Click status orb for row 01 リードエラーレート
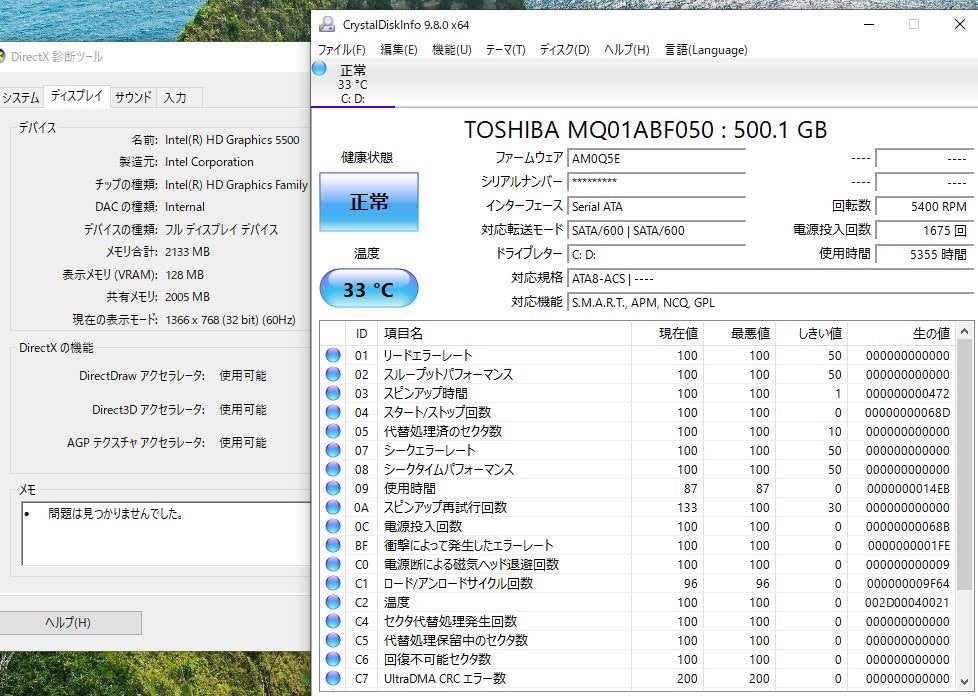Viewport: 978px width, 696px height. (333, 355)
